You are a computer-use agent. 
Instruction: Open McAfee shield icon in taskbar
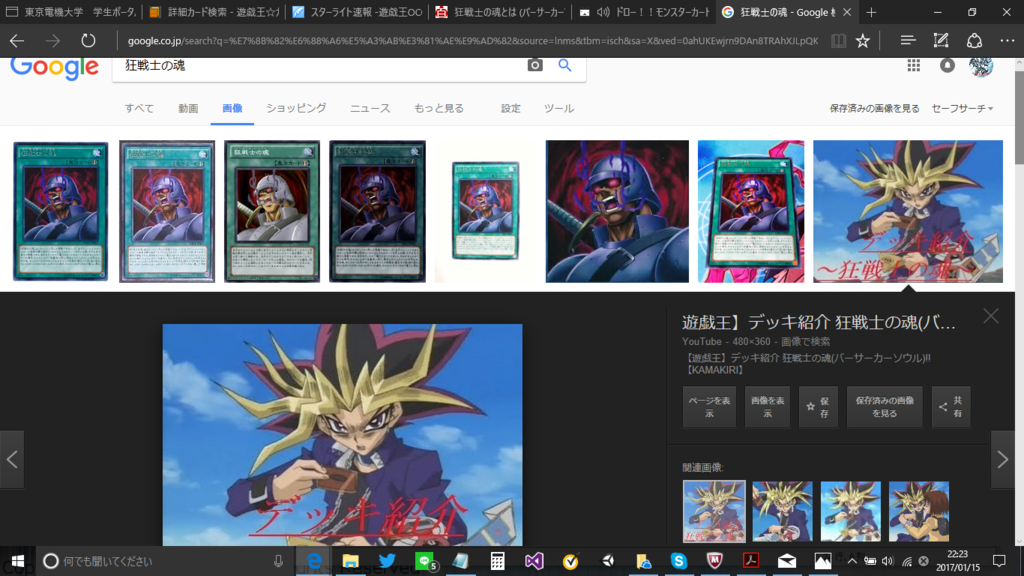point(714,561)
